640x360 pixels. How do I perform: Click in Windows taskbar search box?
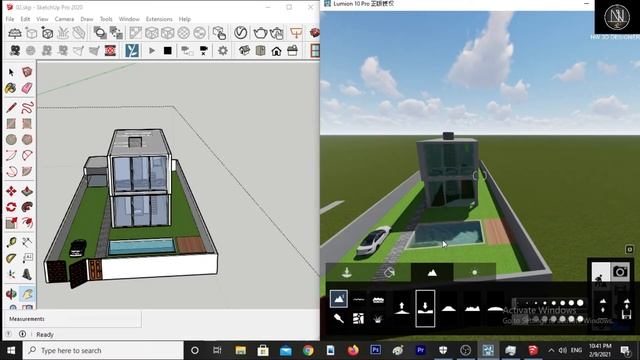(x=103, y=351)
